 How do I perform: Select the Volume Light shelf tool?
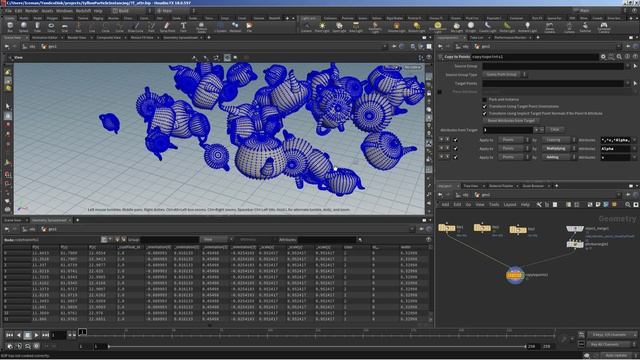[x=396, y=27]
